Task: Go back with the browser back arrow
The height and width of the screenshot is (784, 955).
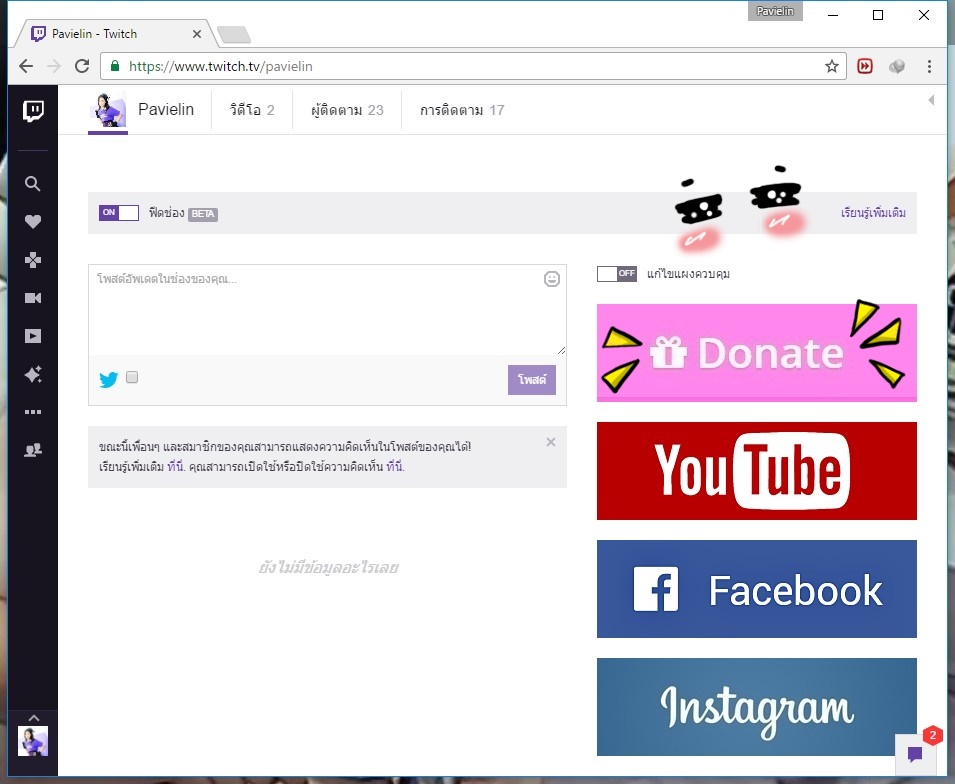Action: (x=26, y=66)
